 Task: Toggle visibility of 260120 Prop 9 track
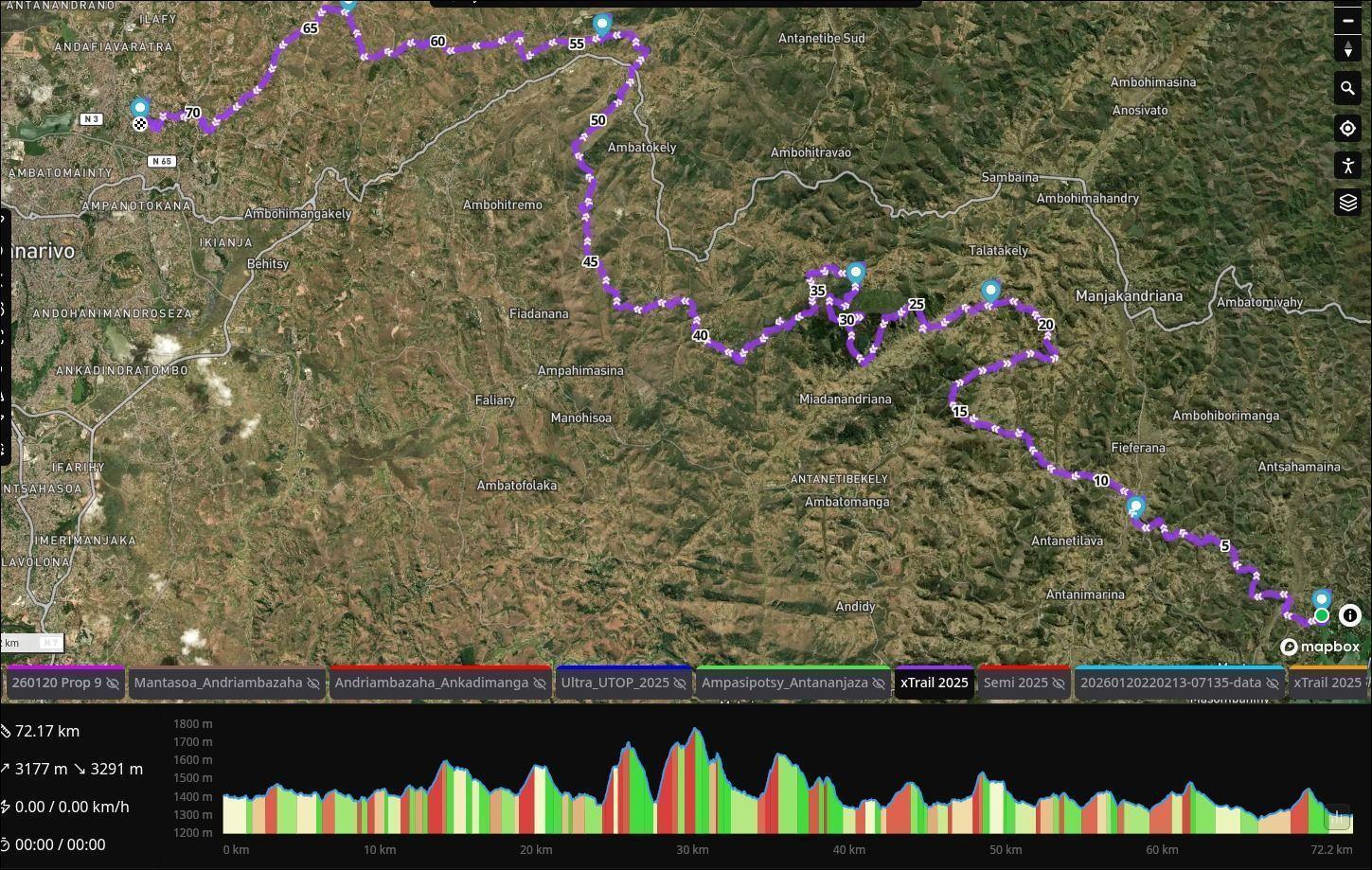pyautogui.click(x=113, y=684)
